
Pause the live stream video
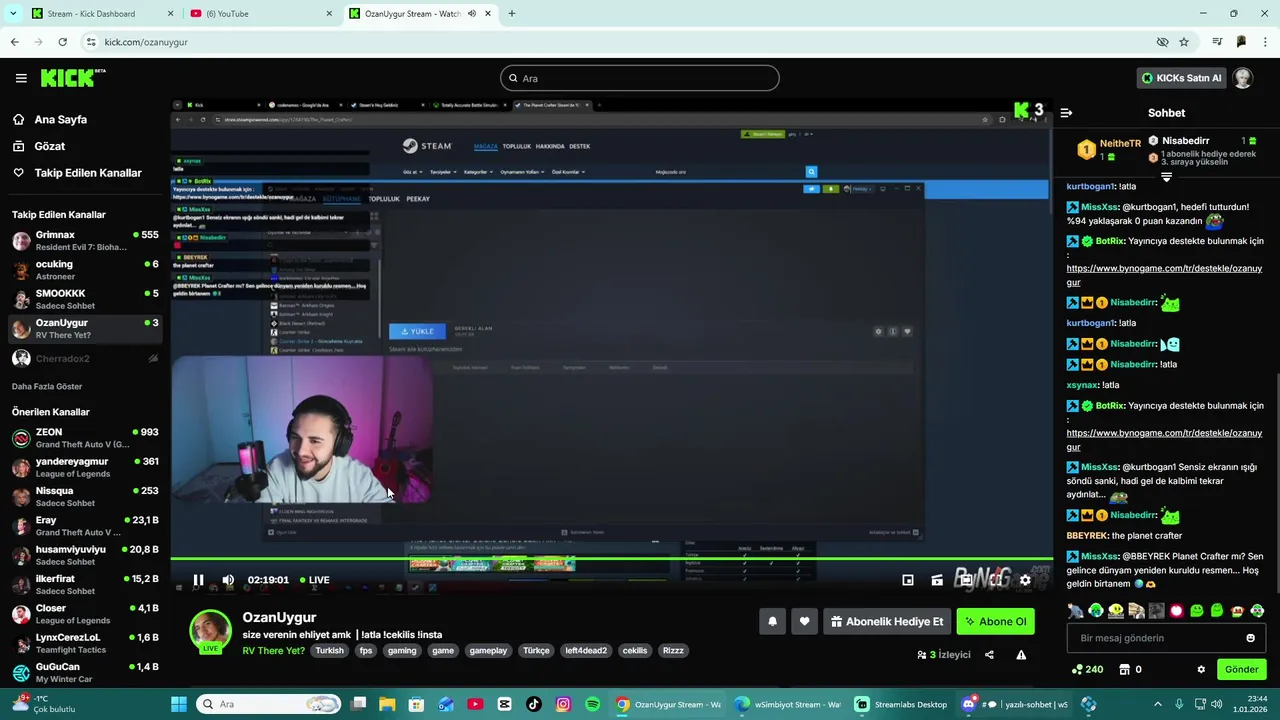click(x=198, y=580)
